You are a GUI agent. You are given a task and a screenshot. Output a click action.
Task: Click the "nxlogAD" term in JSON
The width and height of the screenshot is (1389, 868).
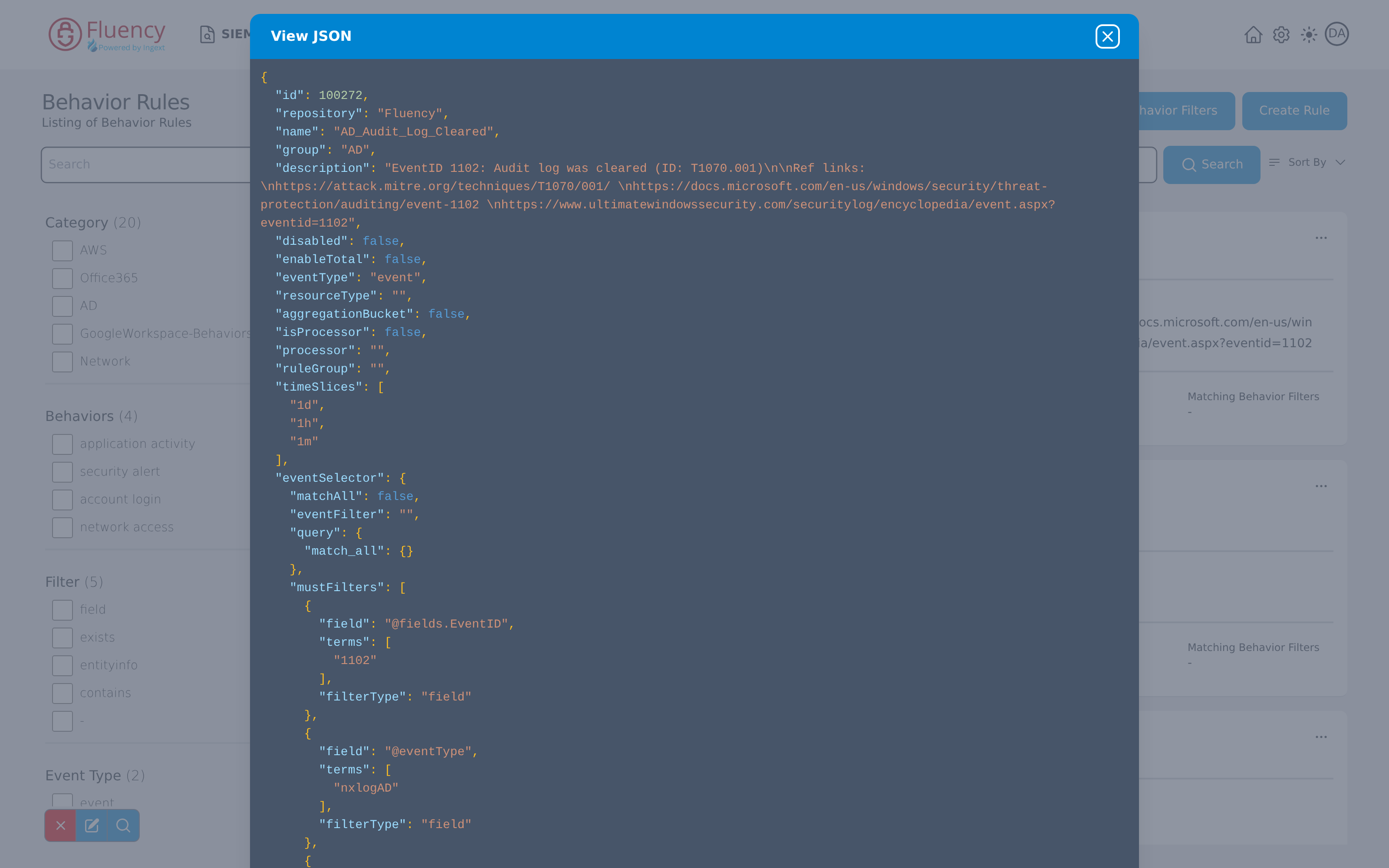tap(365, 788)
